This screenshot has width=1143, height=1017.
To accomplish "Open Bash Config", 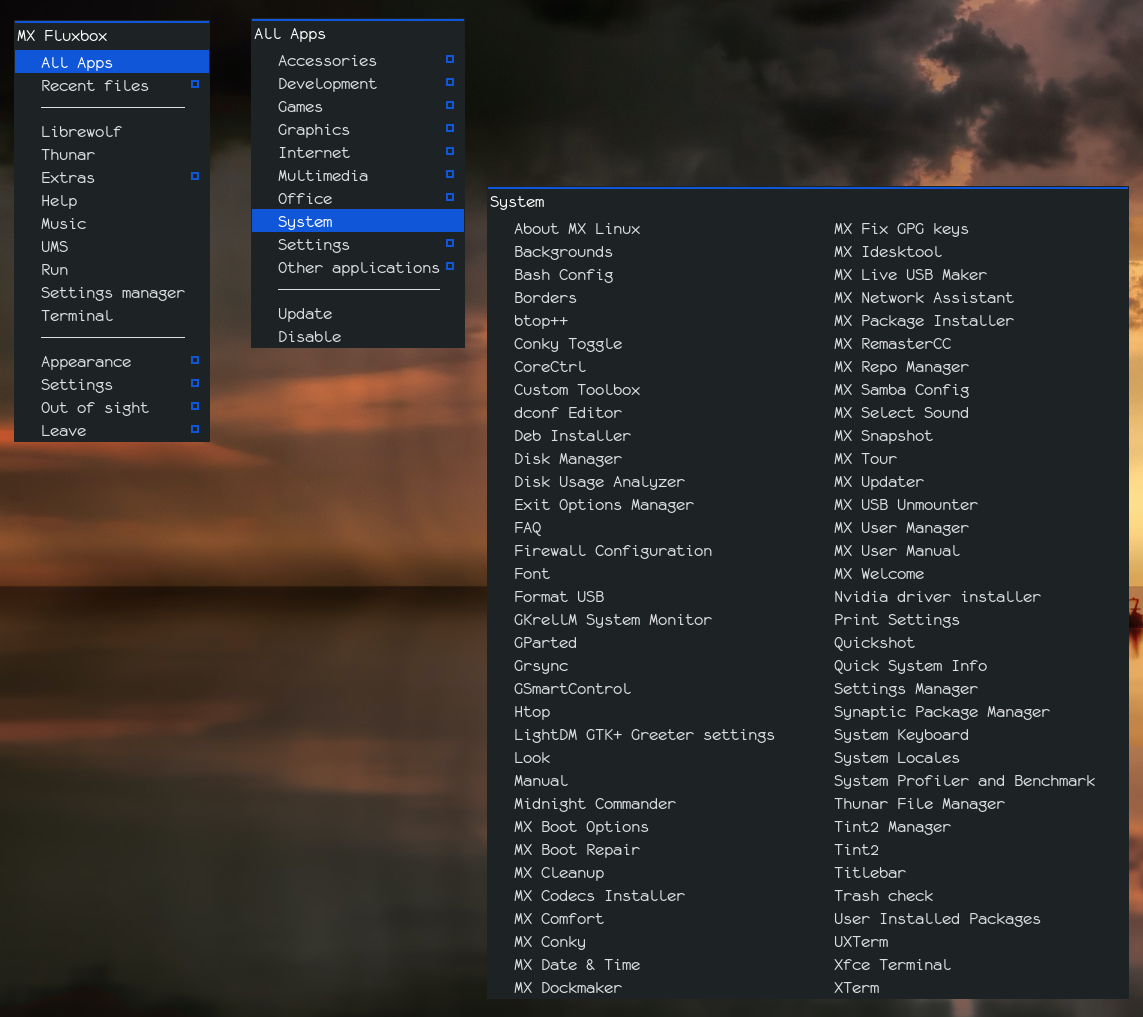I will (563, 275).
